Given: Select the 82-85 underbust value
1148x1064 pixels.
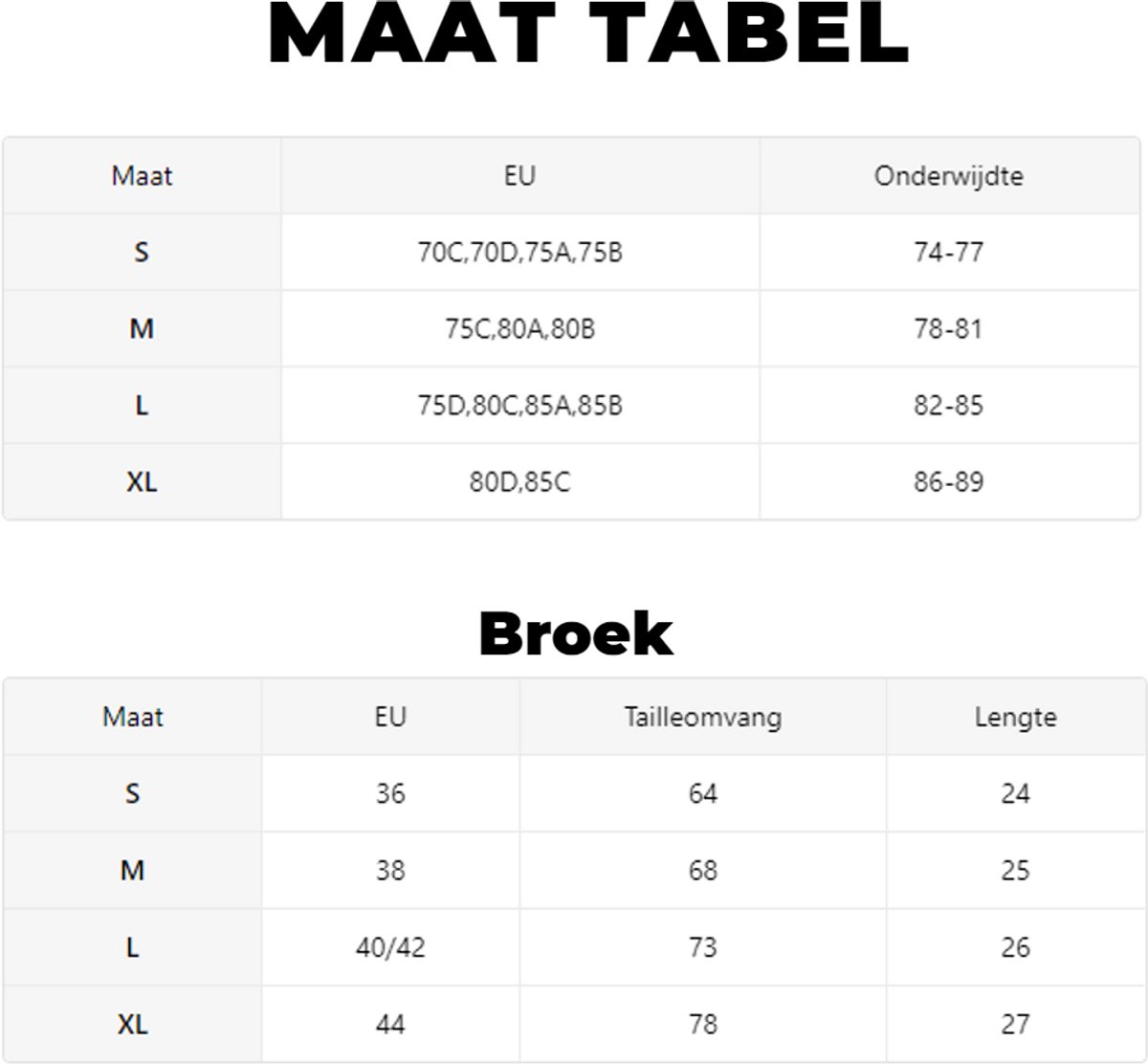Looking at the screenshot, I should 948,406.
